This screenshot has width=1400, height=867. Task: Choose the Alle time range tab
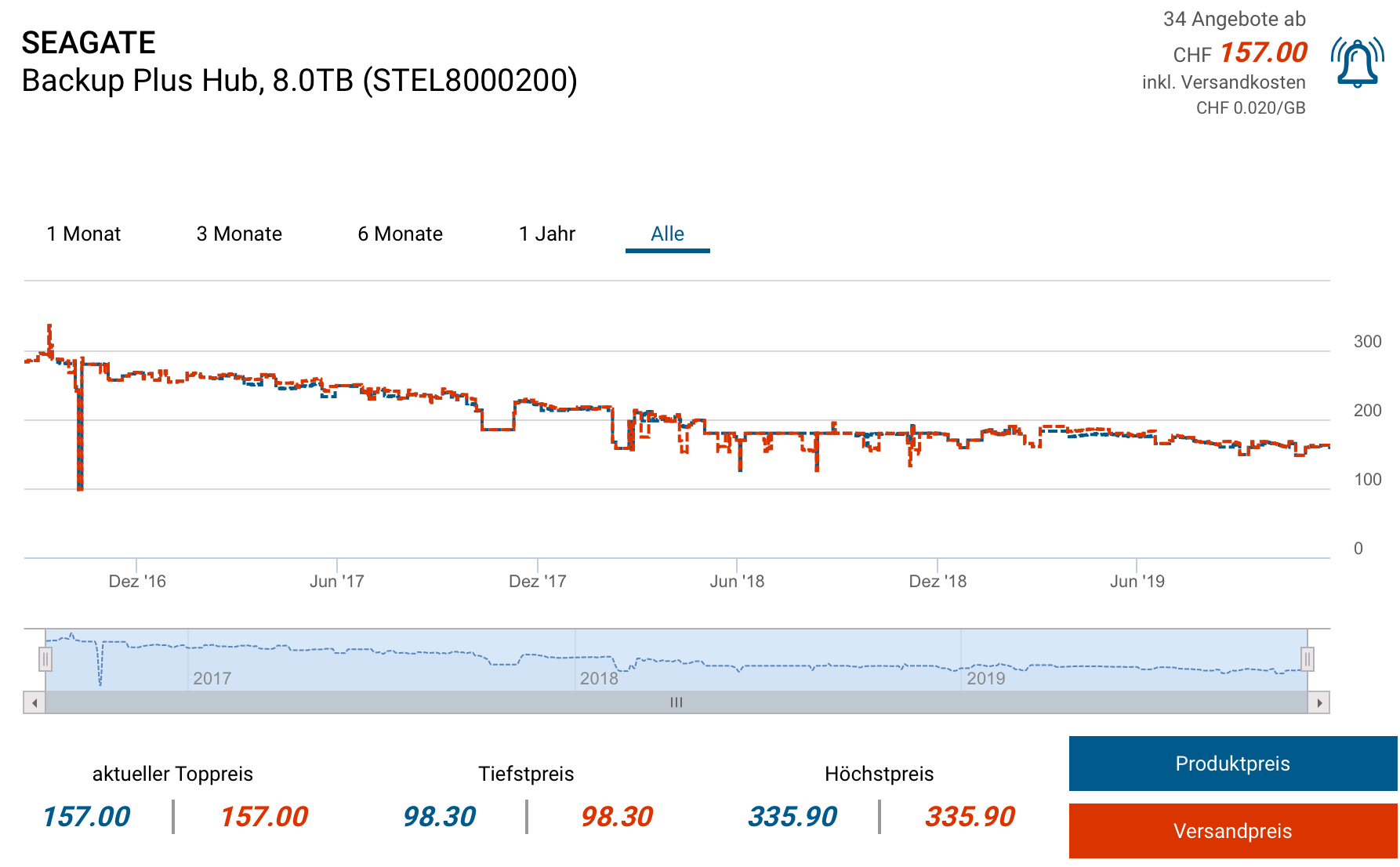[x=667, y=234]
